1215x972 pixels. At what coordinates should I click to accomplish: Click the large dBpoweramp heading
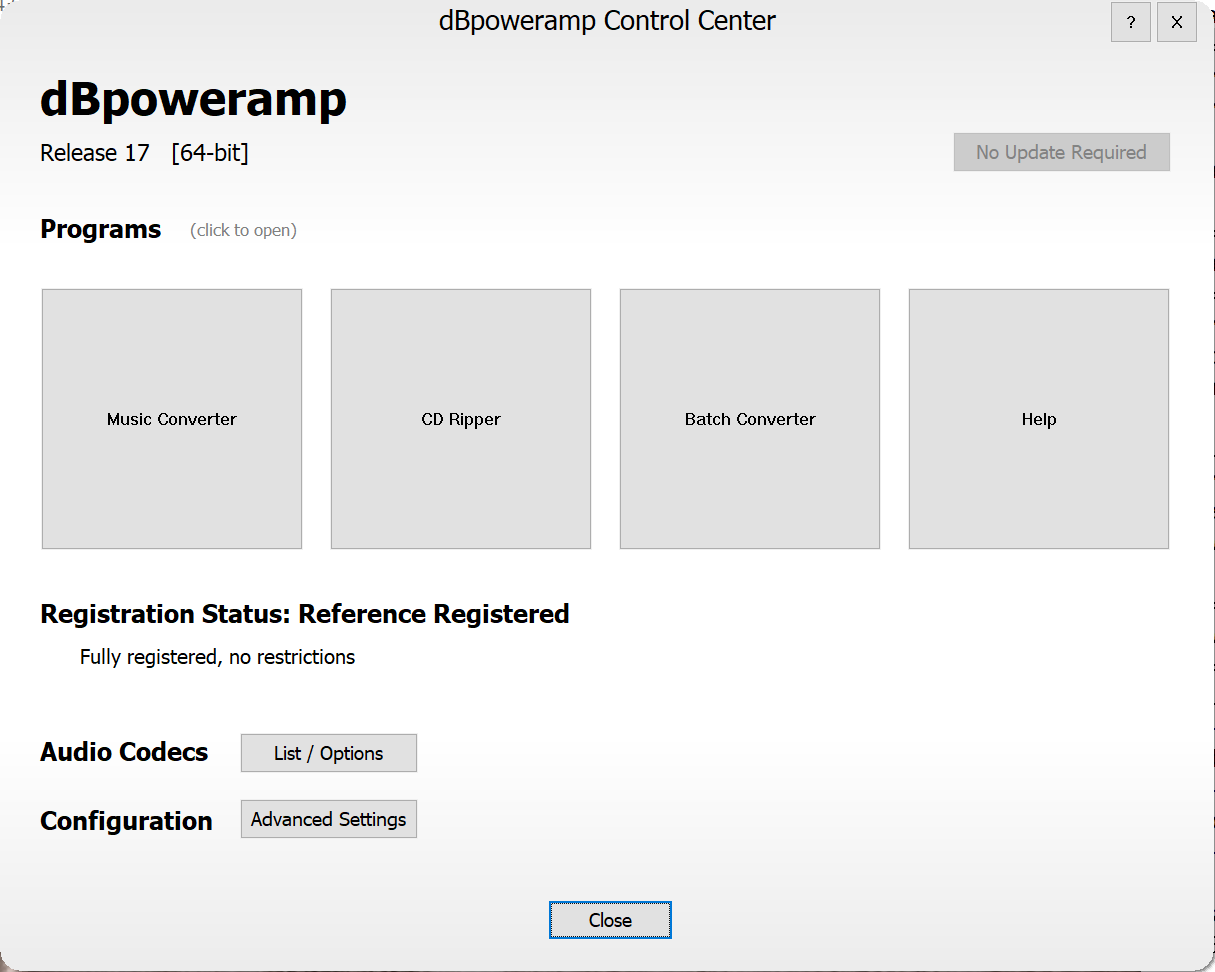coord(193,99)
